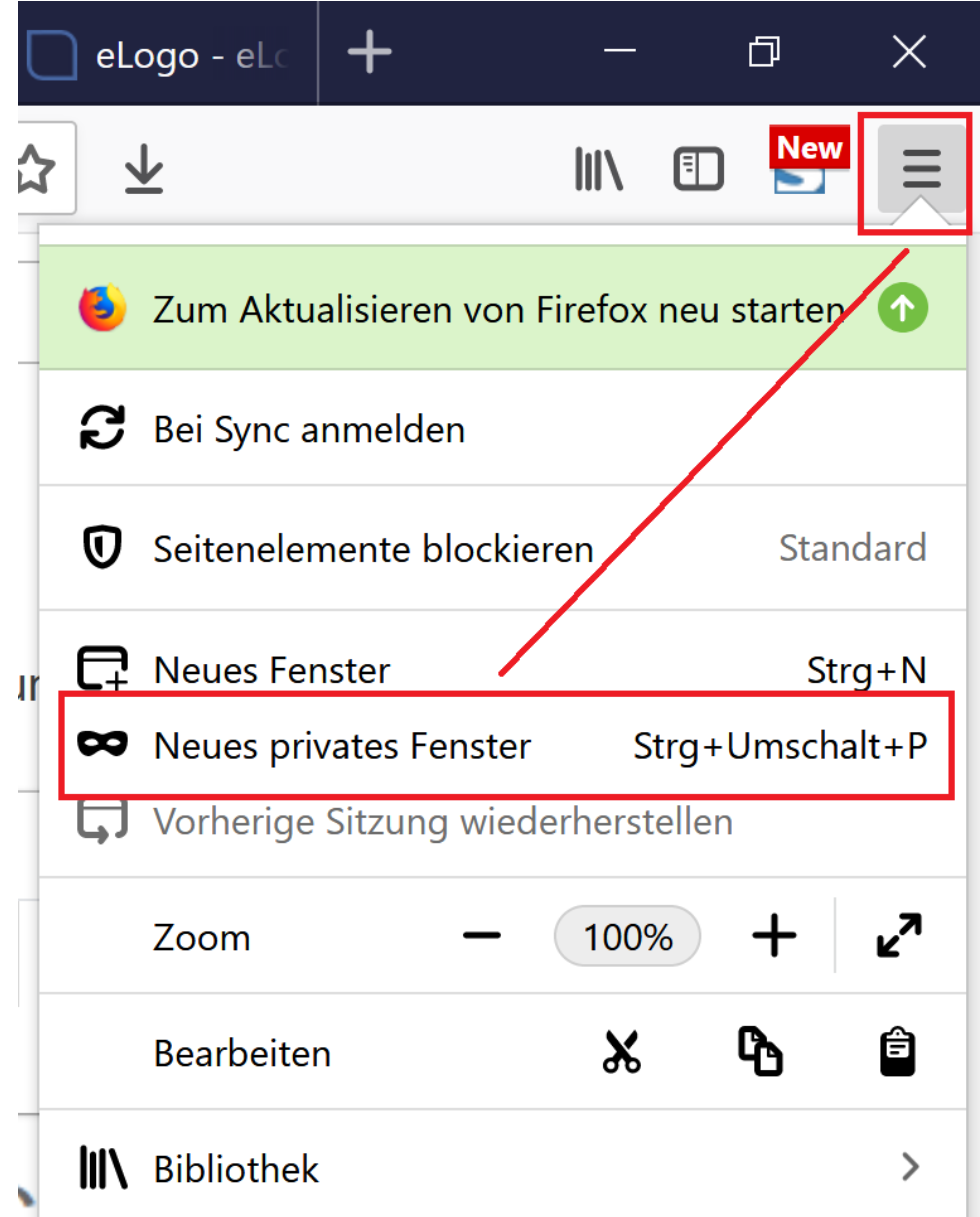Copy using the two-pages icon

(760, 1053)
